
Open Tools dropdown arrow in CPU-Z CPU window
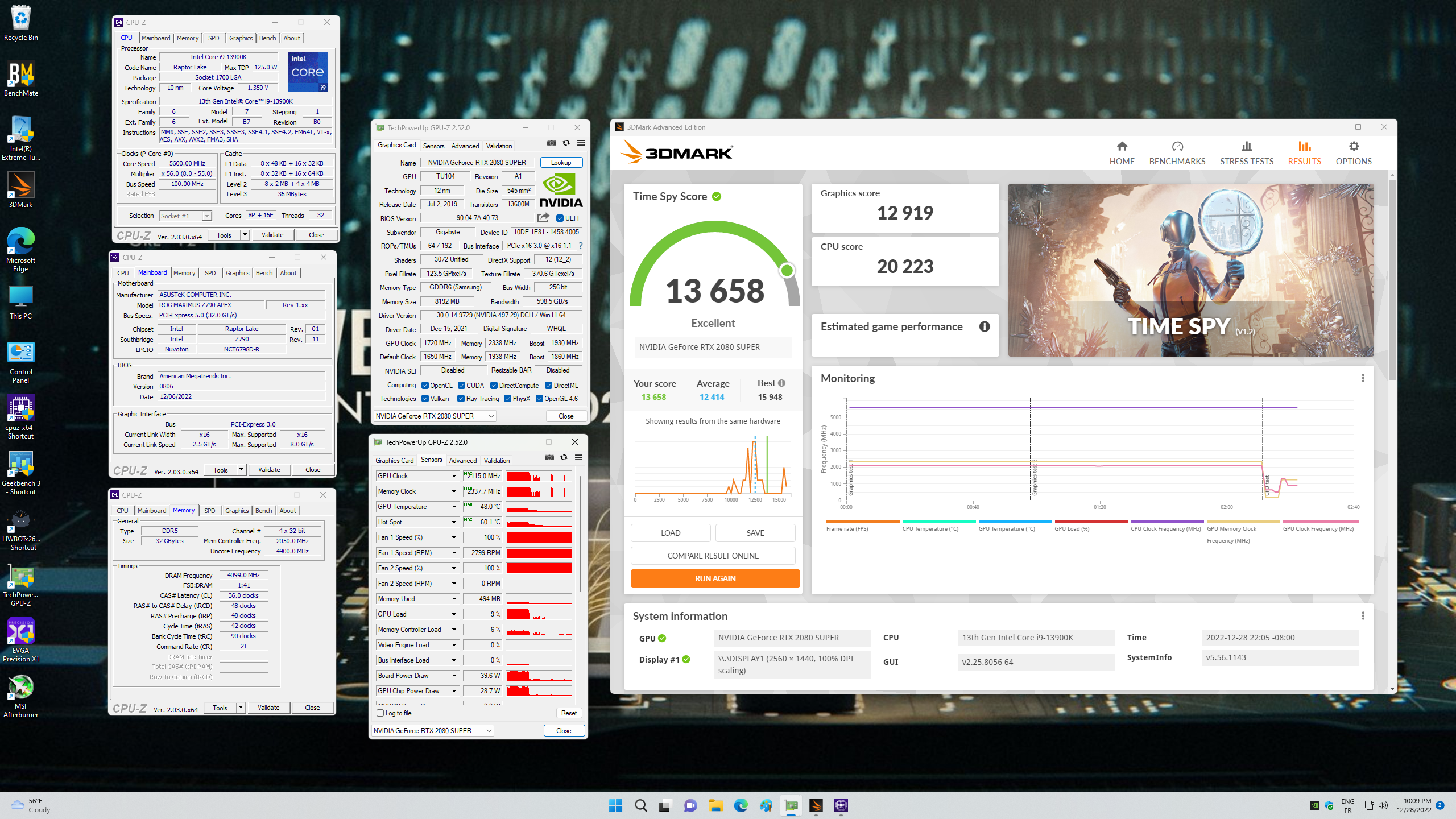point(245,235)
